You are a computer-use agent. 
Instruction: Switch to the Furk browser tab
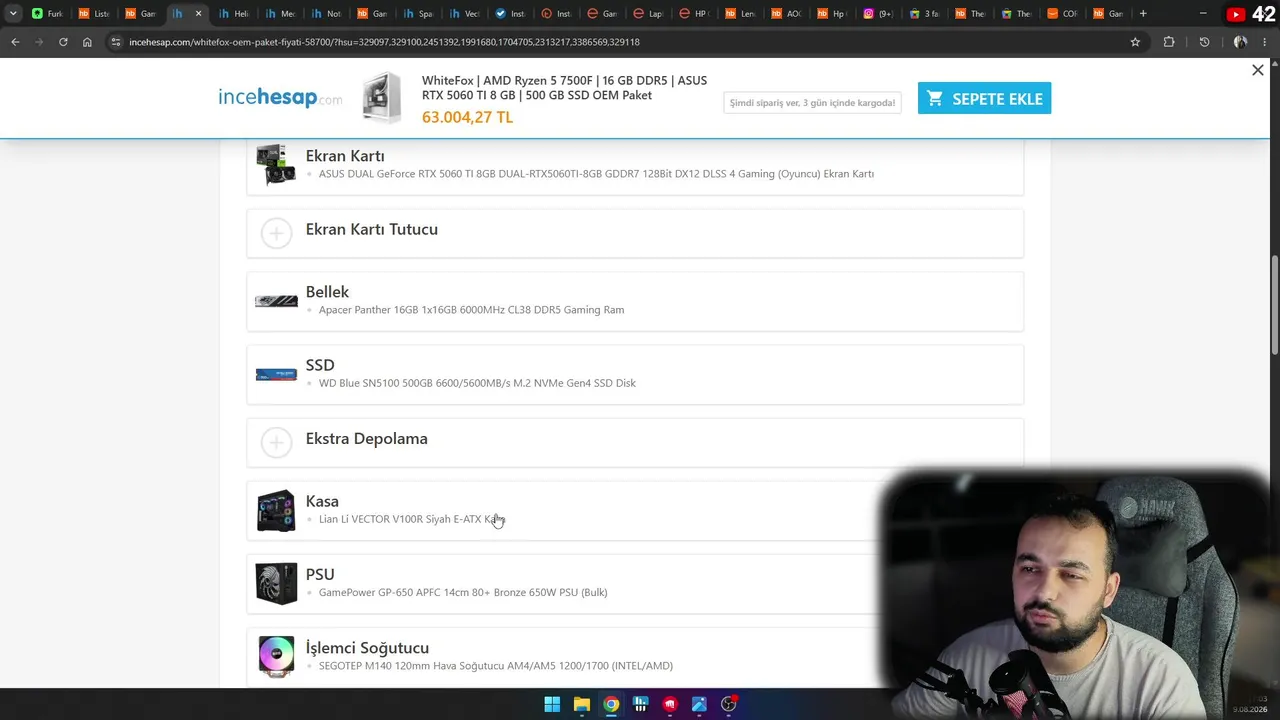coord(47,14)
